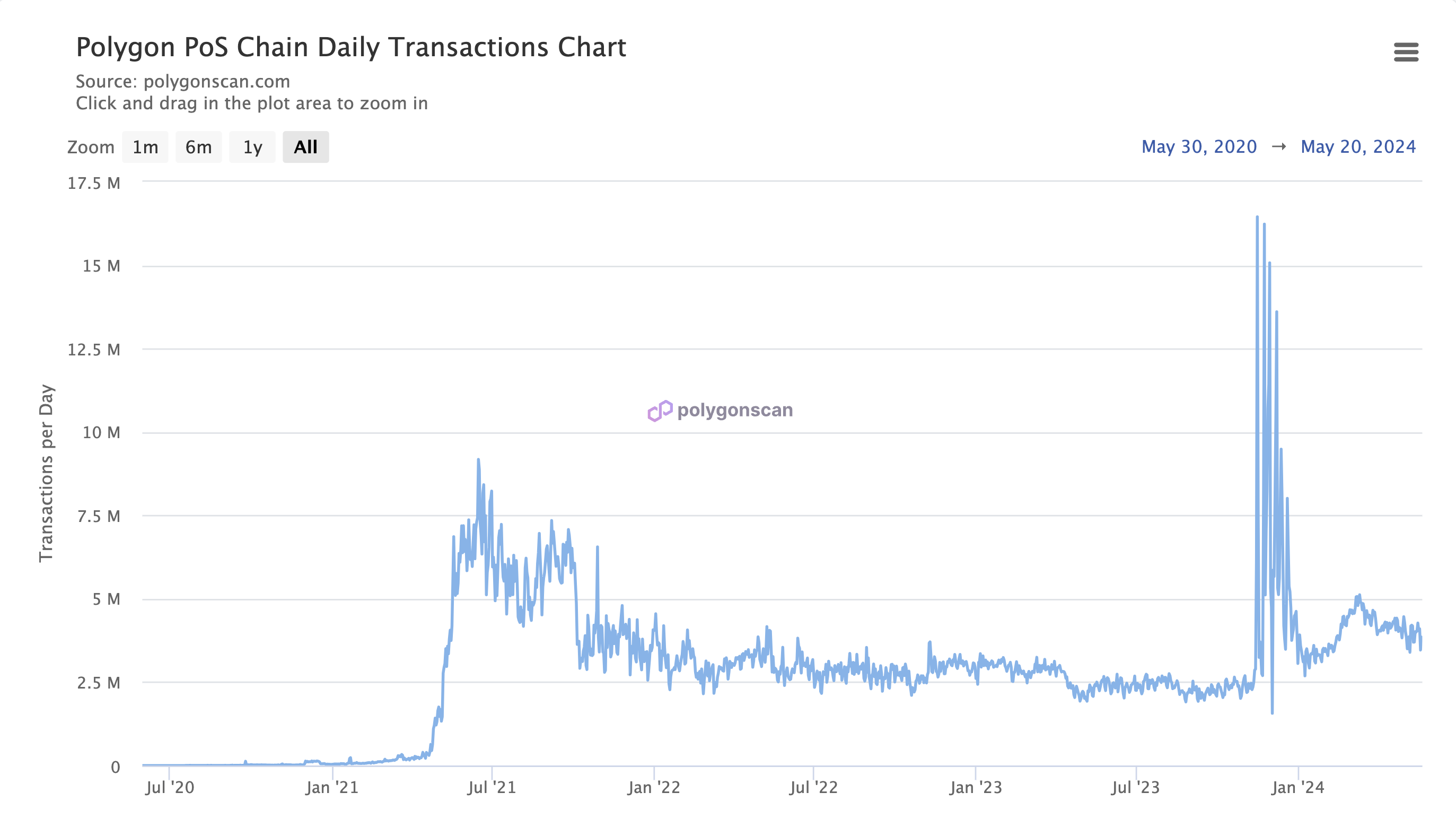Click the Transactions per Day axis title

(46, 473)
